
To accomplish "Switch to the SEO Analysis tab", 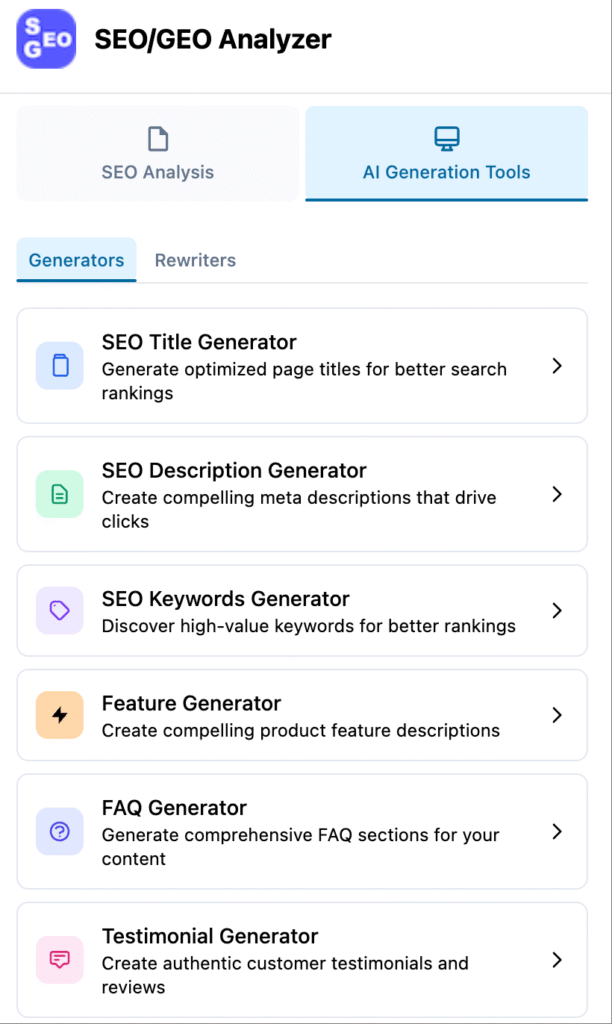I will [157, 155].
